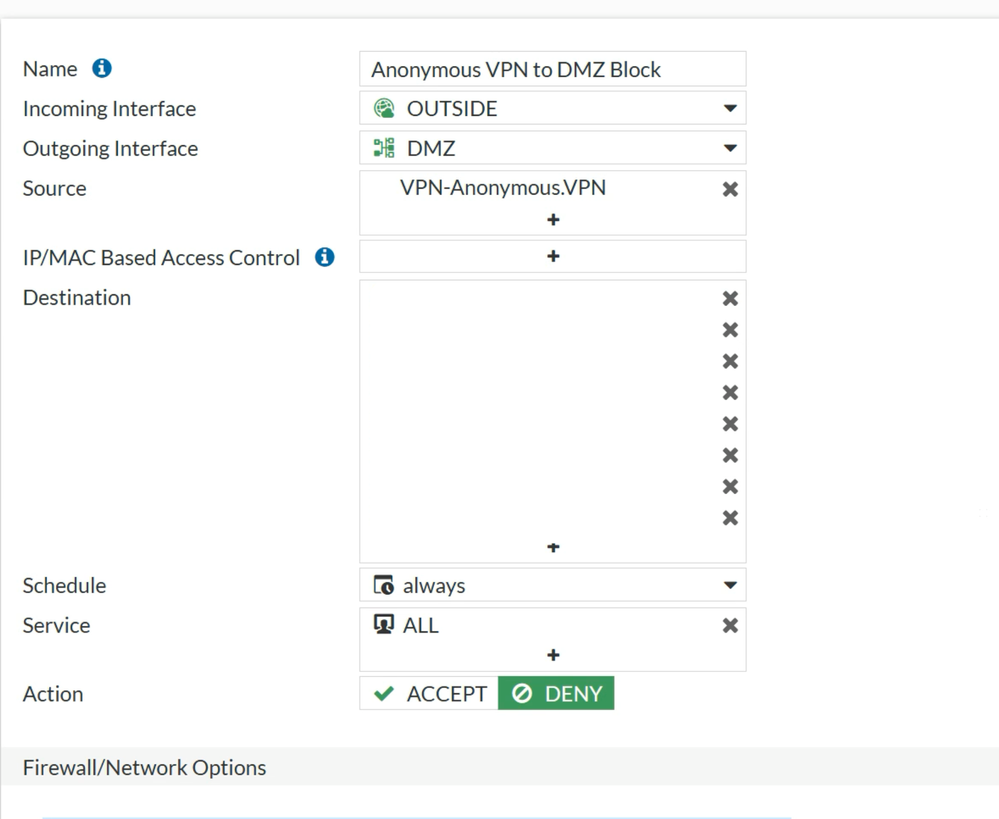Click the Name input field
The image size is (999, 819).
pyautogui.click(x=552, y=69)
